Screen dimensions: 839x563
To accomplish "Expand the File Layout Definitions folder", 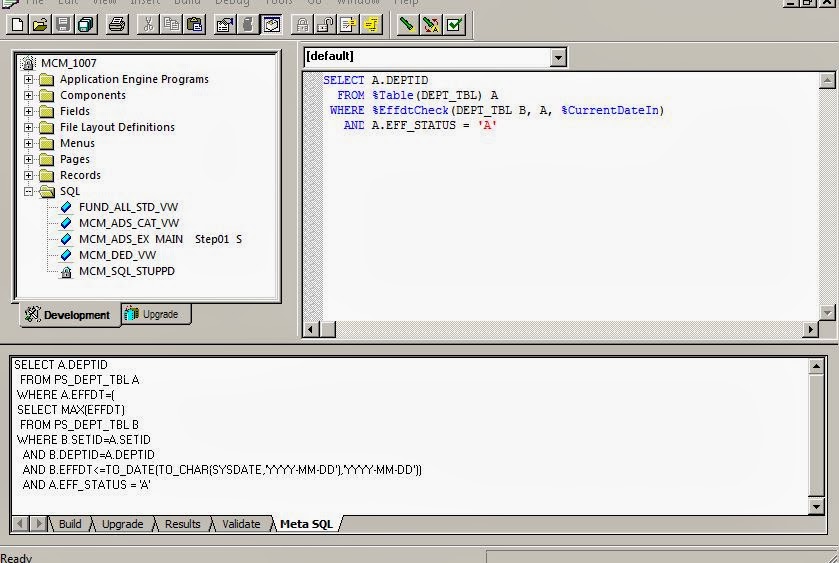I will coord(28,127).
